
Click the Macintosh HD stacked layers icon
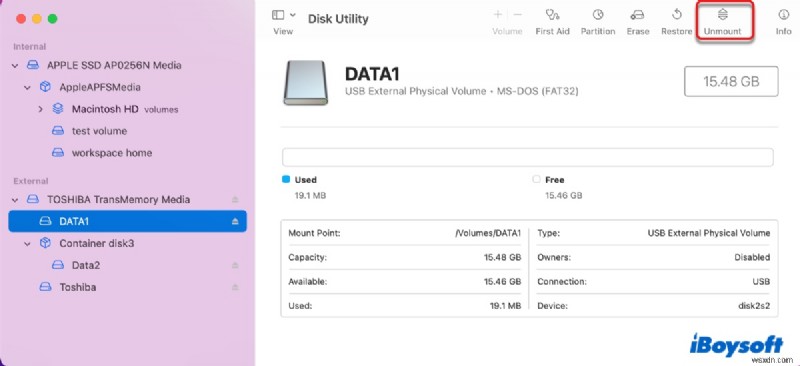[58, 109]
